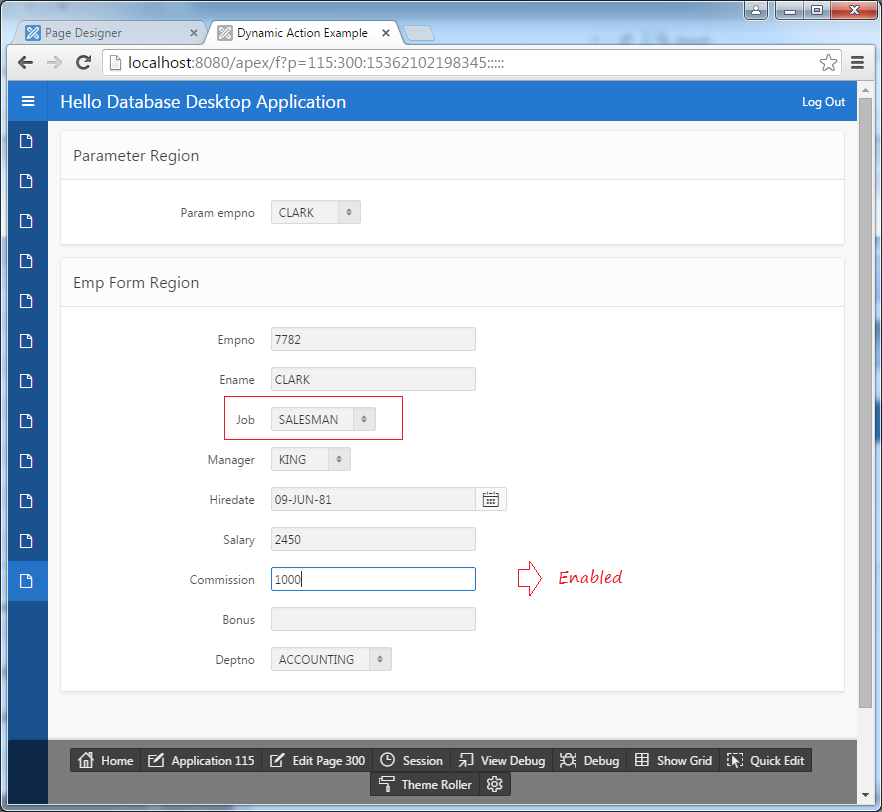
Task: Open the Hiredate calendar picker icon
Action: 490,499
